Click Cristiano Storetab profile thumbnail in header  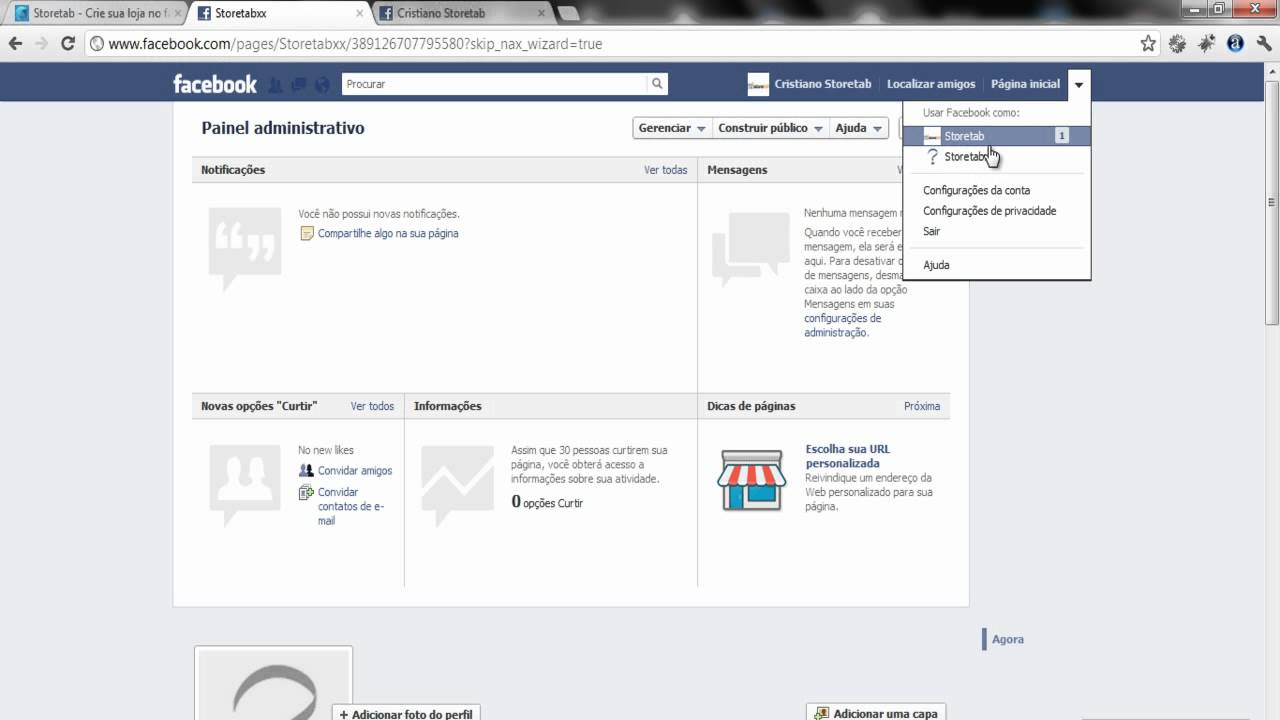tap(758, 84)
